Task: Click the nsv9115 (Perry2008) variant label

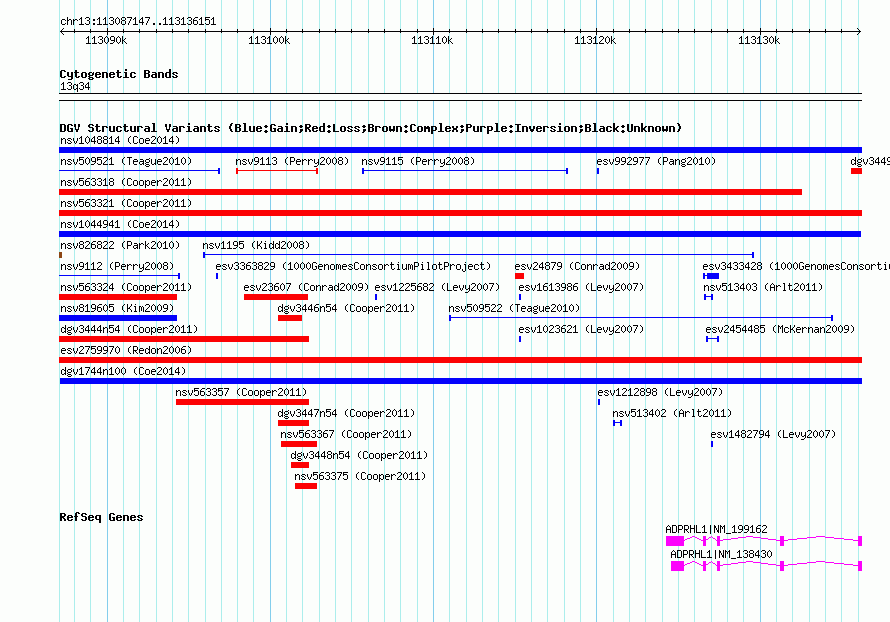Action: [x=418, y=161]
